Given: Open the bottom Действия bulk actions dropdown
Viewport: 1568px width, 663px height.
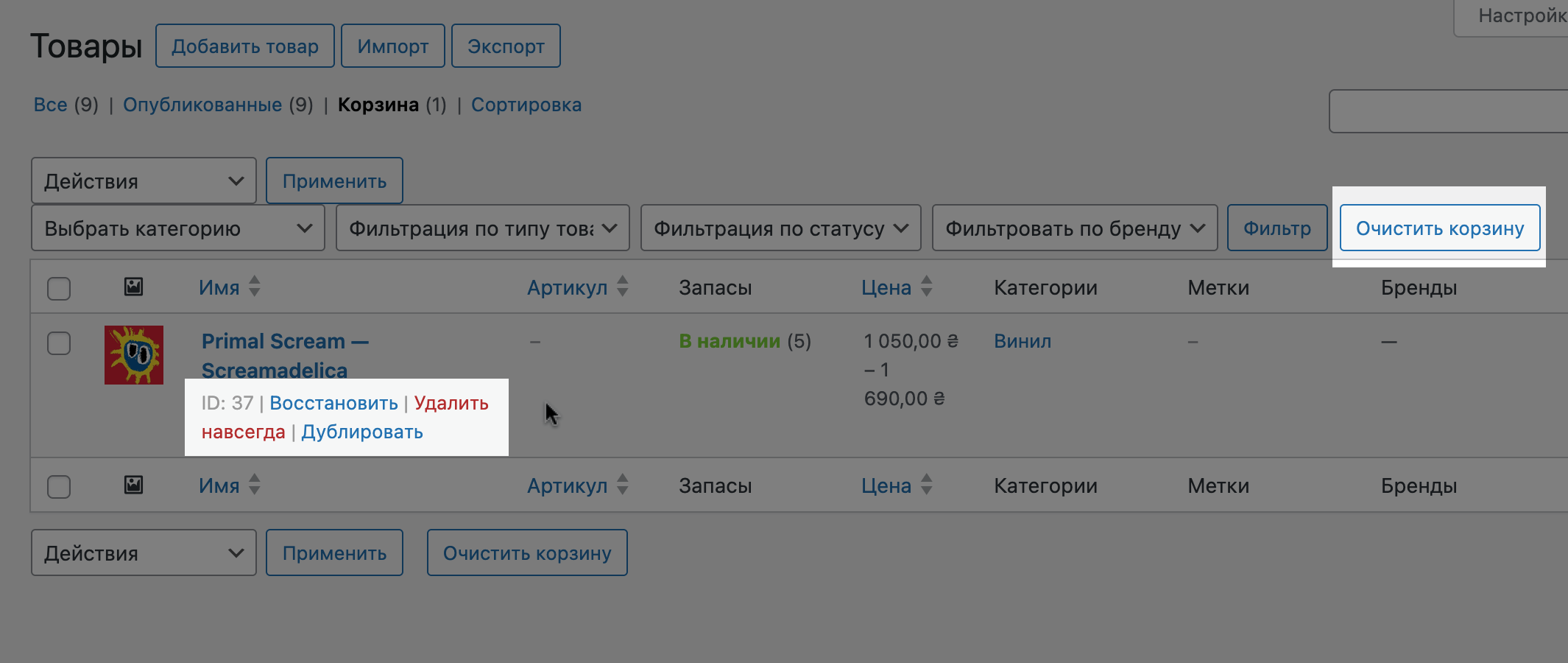Looking at the screenshot, I should pyautogui.click(x=144, y=552).
